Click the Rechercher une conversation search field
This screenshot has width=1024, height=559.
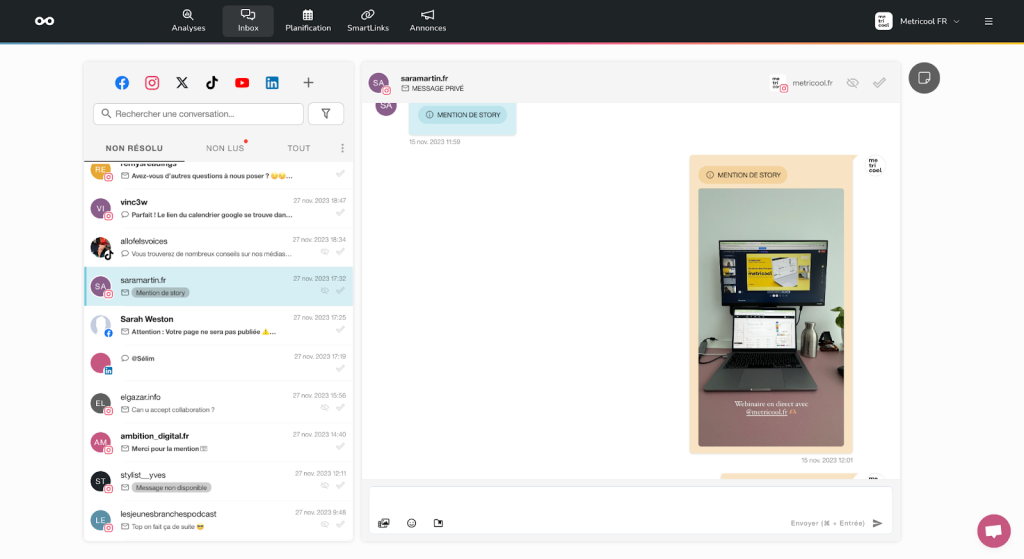point(198,114)
